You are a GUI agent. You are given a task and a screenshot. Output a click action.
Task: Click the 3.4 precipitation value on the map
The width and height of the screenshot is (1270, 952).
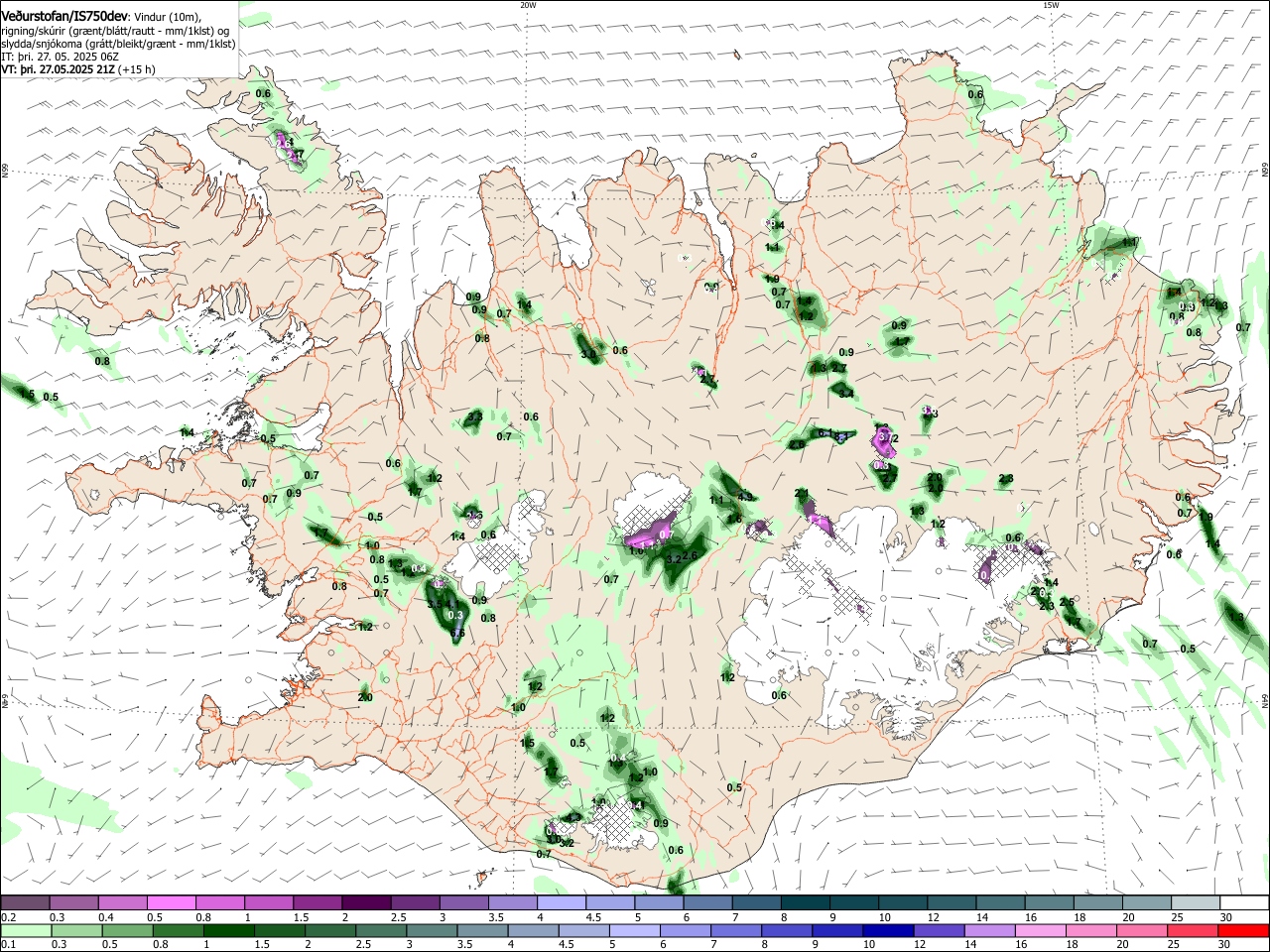point(846,394)
